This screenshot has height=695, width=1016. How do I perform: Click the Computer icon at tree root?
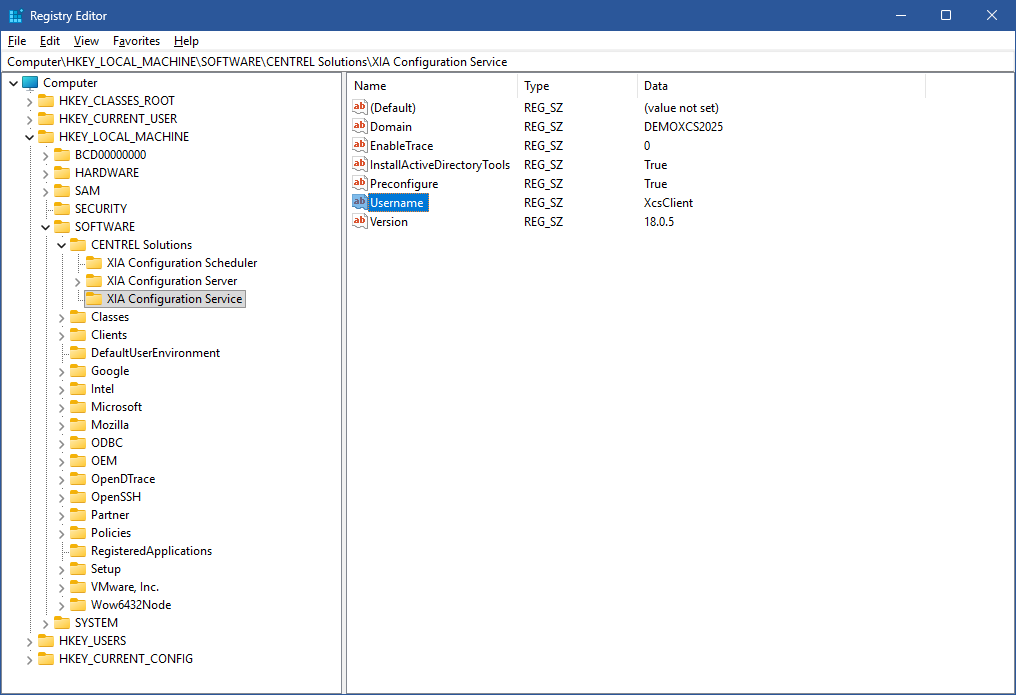coord(30,83)
